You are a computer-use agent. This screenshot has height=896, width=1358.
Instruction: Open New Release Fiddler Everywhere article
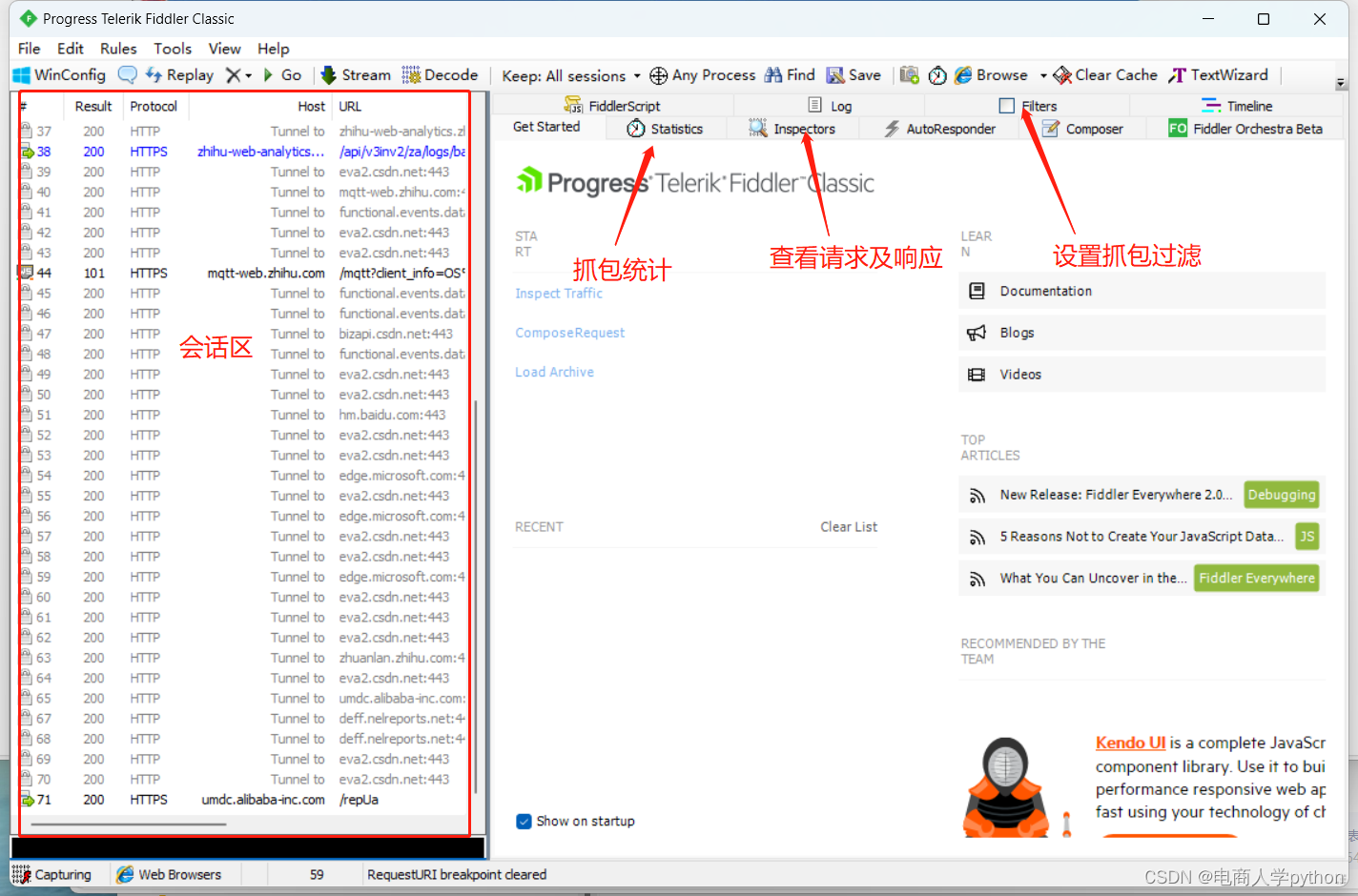point(1116,495)
